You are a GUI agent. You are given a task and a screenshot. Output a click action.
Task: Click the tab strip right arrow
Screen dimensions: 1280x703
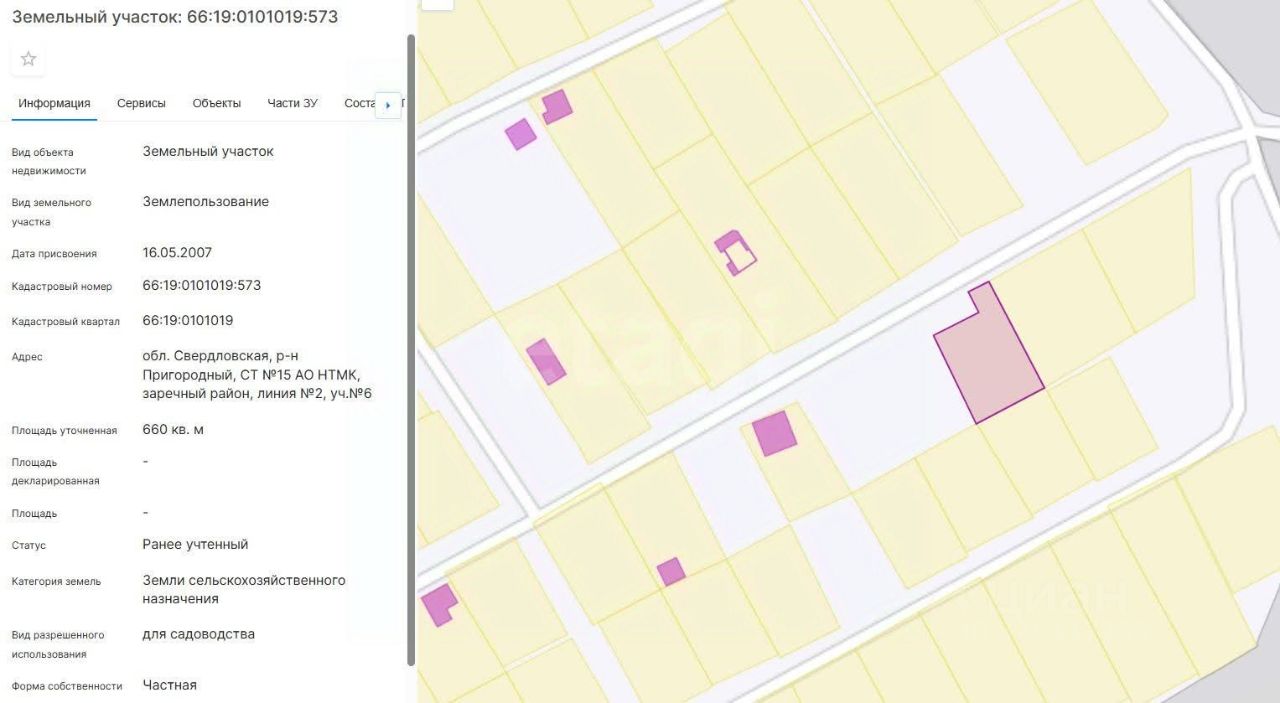coord(388,105)
